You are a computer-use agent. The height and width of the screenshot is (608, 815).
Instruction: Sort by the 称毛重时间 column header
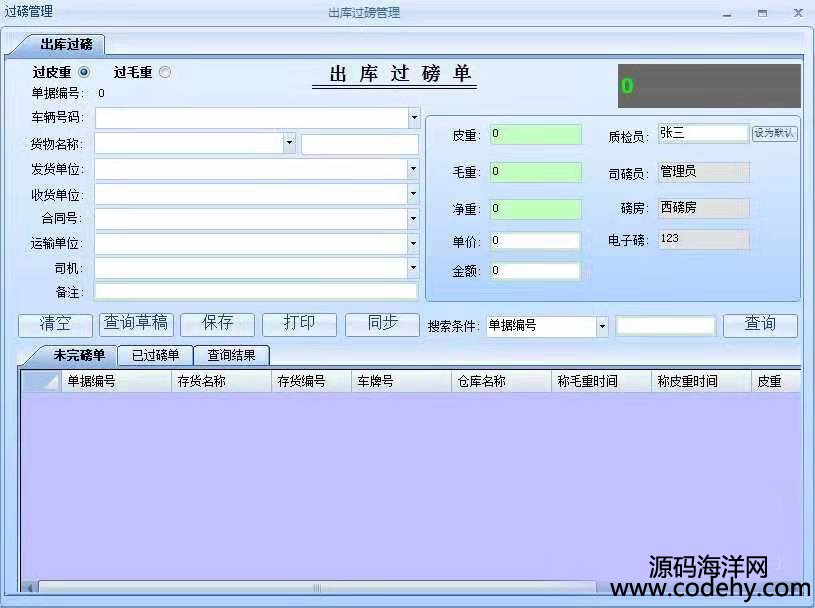601,381
